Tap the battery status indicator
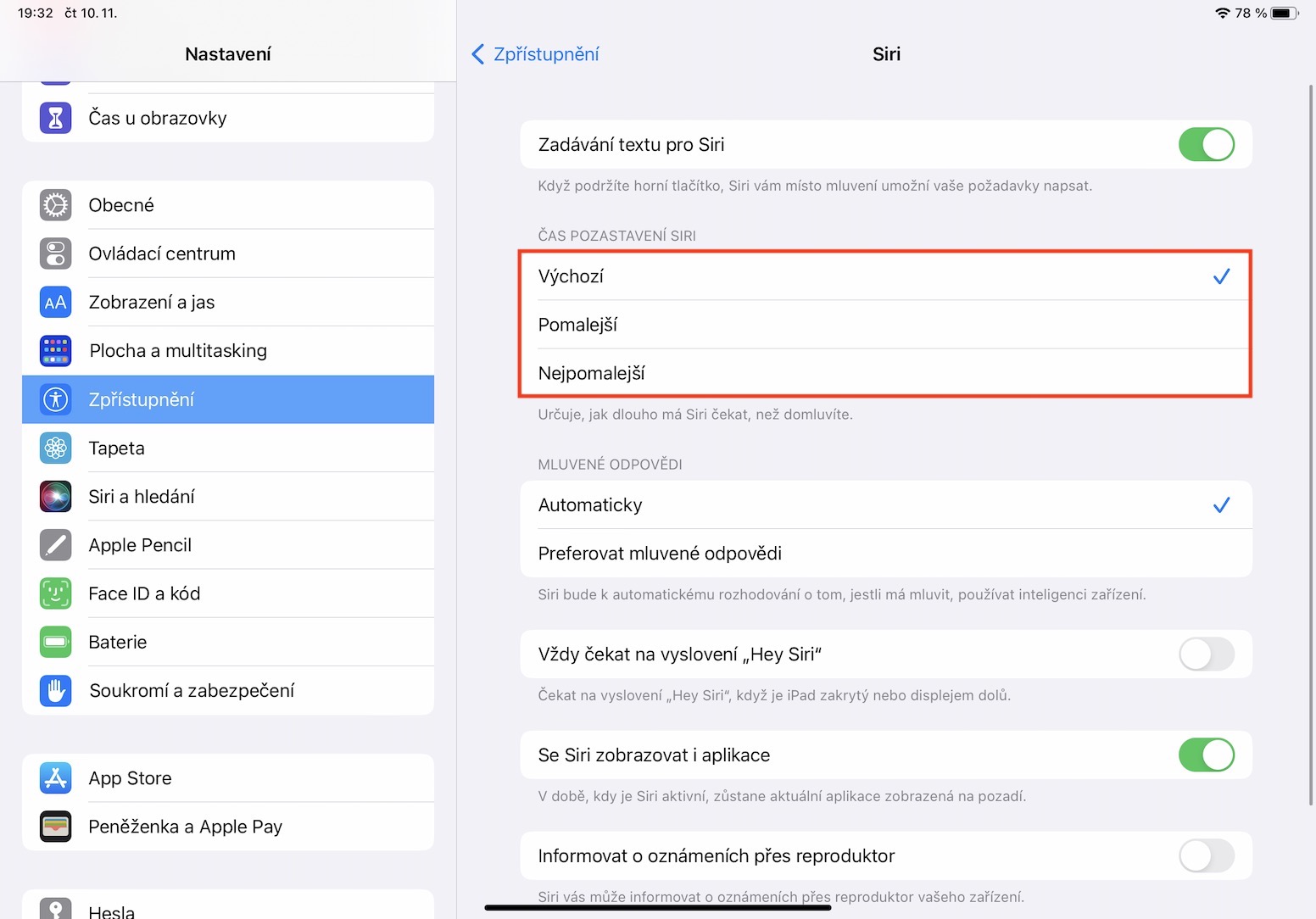 [1284, 13]
